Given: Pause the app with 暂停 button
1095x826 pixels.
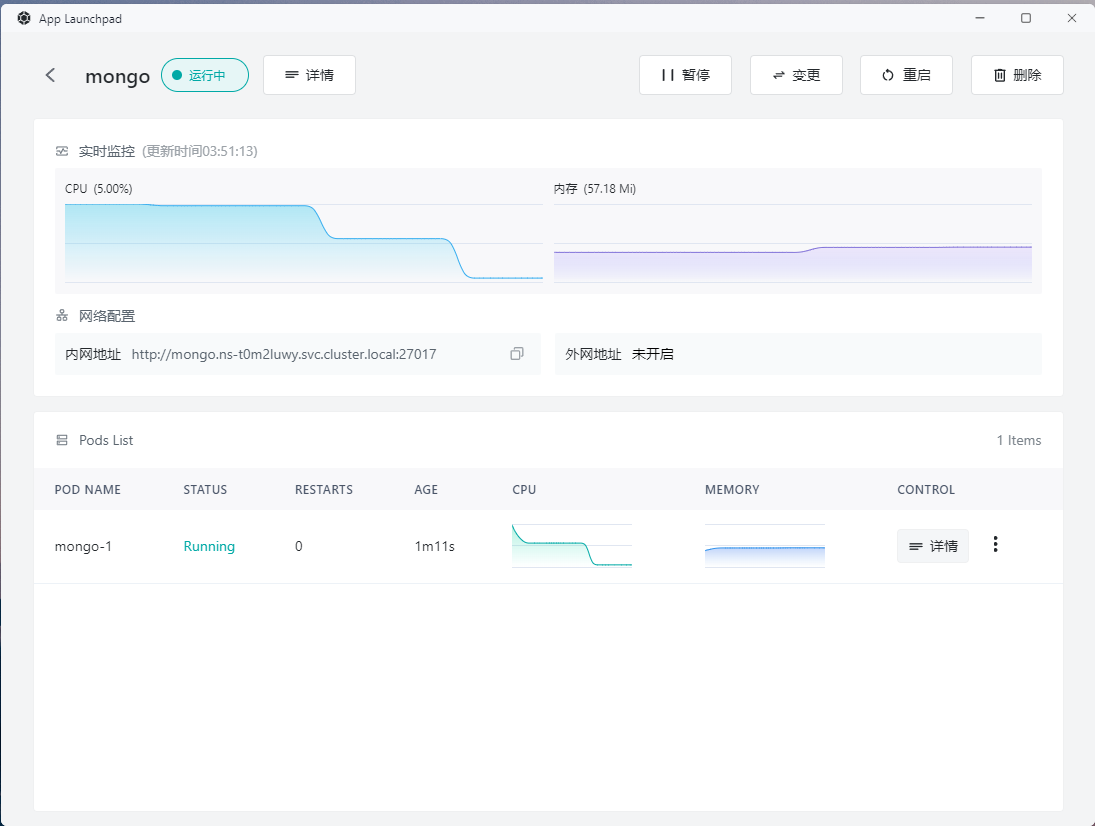Looking at the screenshot, I should pyautogui.click(x=685, y=75).
